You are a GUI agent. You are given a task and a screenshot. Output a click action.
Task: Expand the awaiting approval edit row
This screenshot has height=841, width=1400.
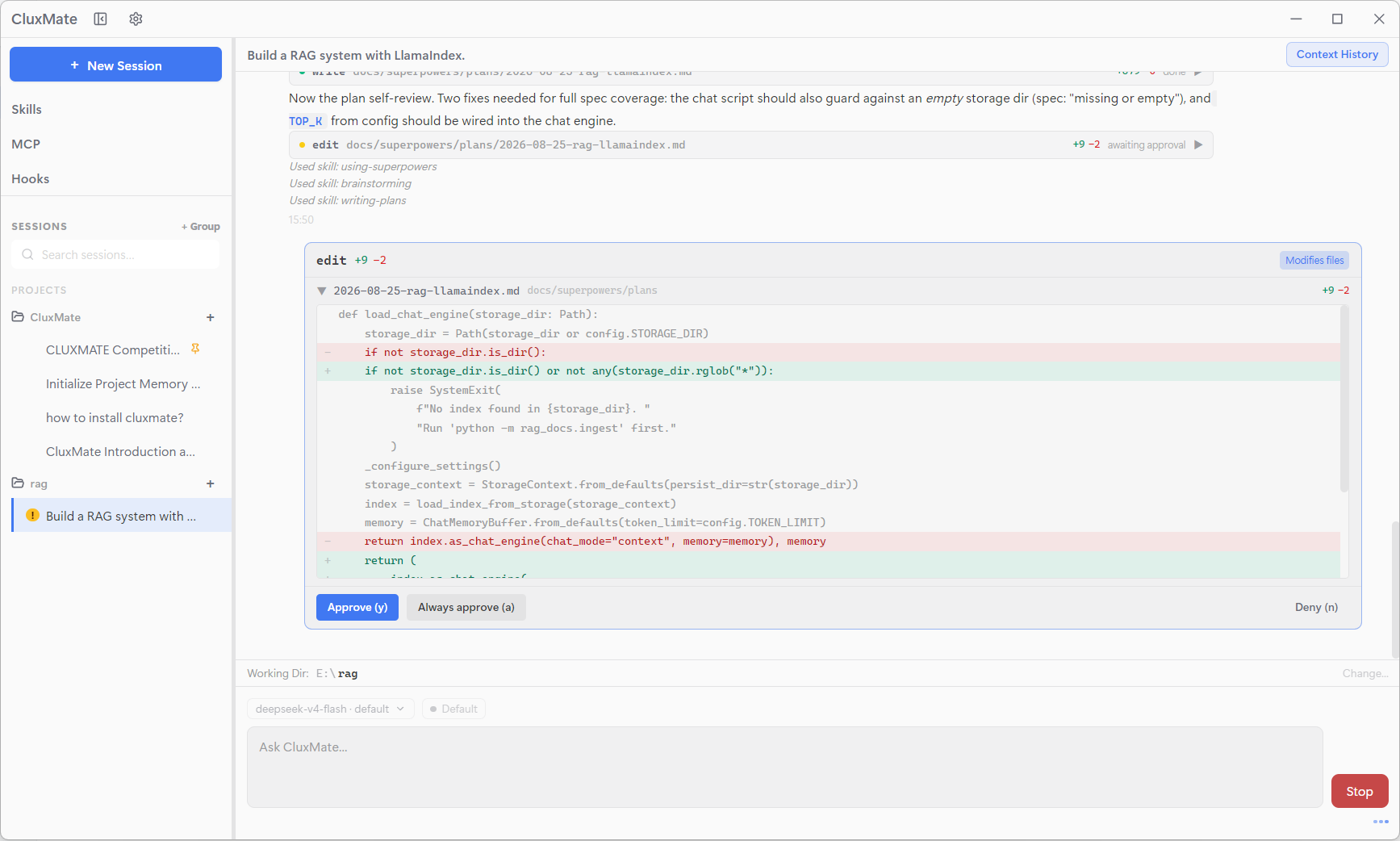(x=1199, y=144)
